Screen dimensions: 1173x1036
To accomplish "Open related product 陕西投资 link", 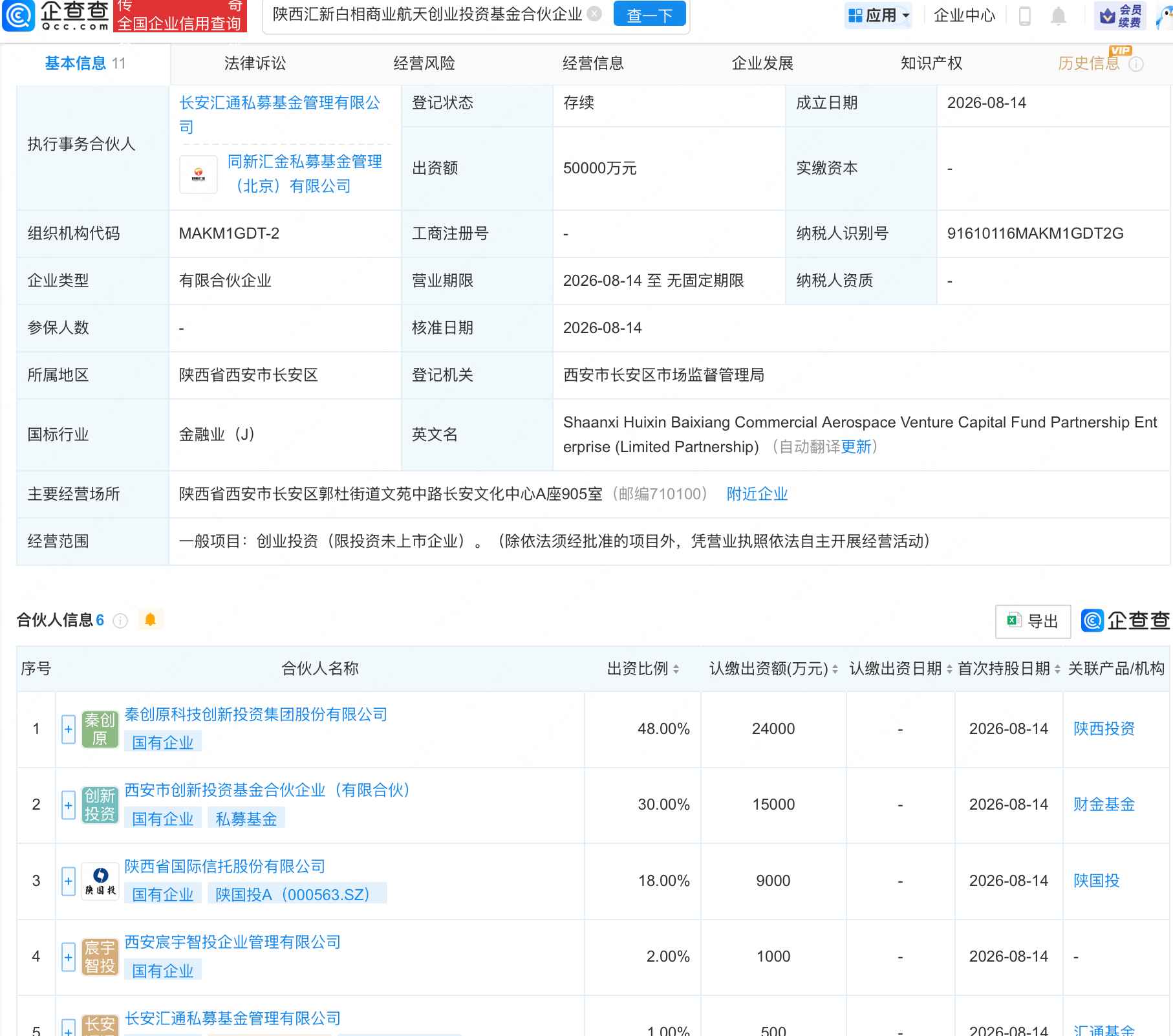I will [x=1104, y=729].
